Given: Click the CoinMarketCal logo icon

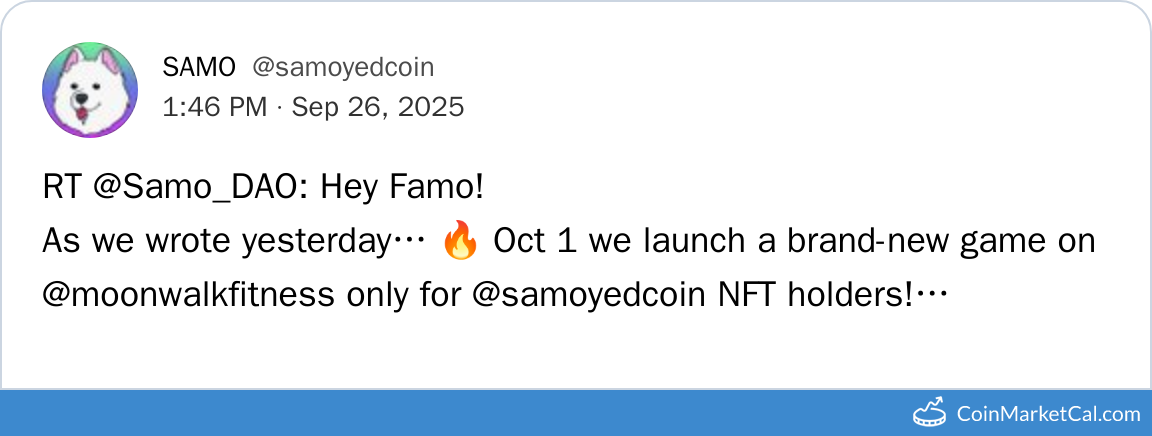Looking at the screenshot, I should click(x=929, y=412).
